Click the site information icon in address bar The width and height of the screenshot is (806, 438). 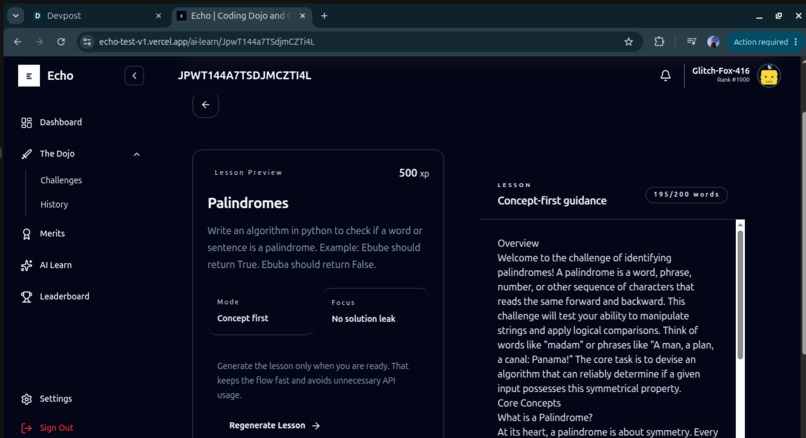point(87,42)
